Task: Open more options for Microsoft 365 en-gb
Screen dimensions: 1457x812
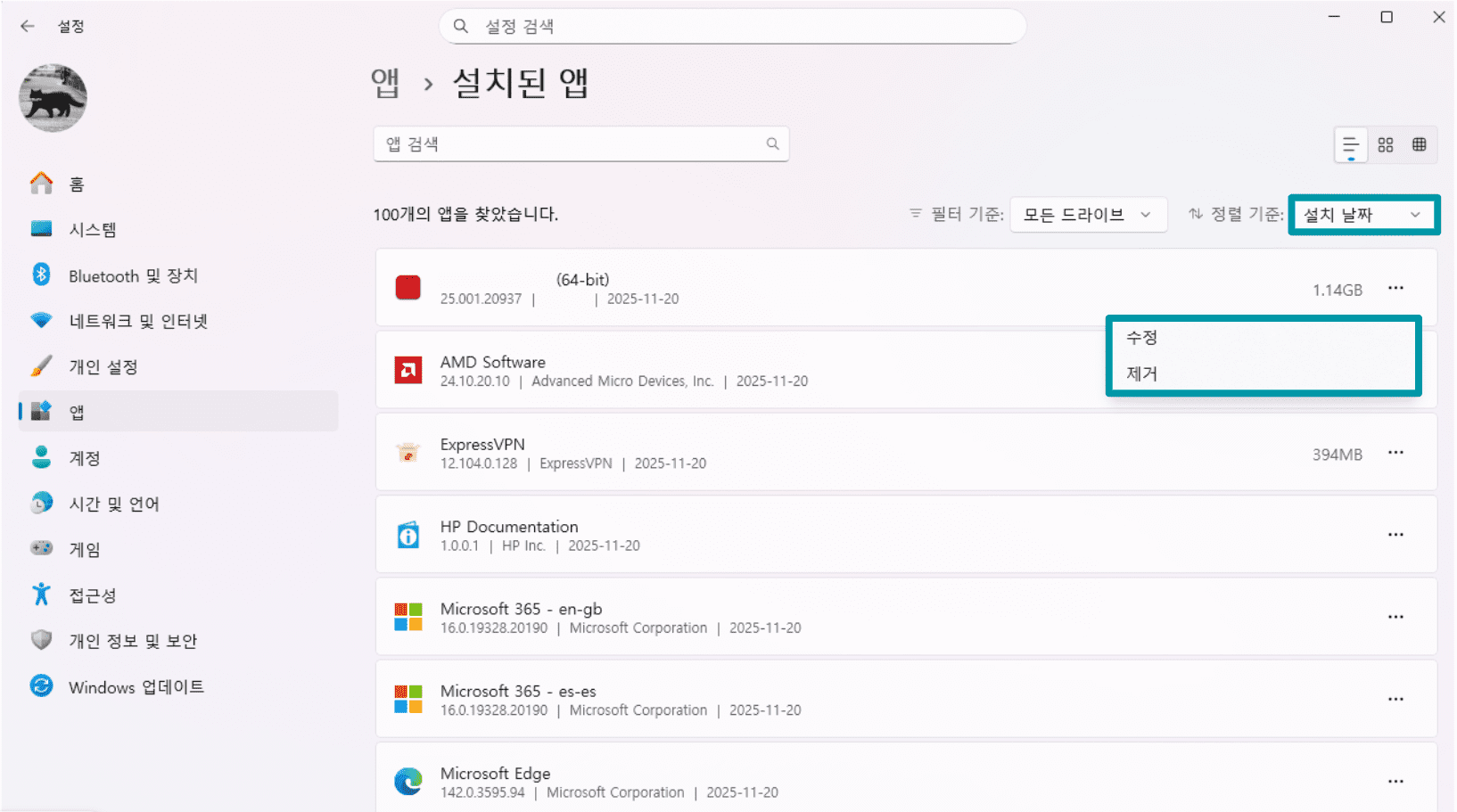Action: click(1396, 616)
